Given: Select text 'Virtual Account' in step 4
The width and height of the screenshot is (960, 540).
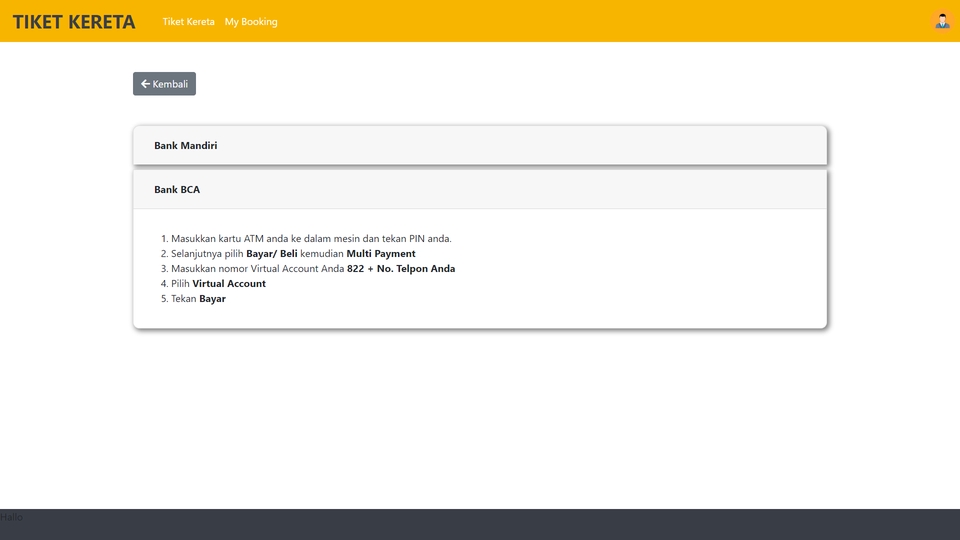Looking at the screenshot, I should 229,283.
